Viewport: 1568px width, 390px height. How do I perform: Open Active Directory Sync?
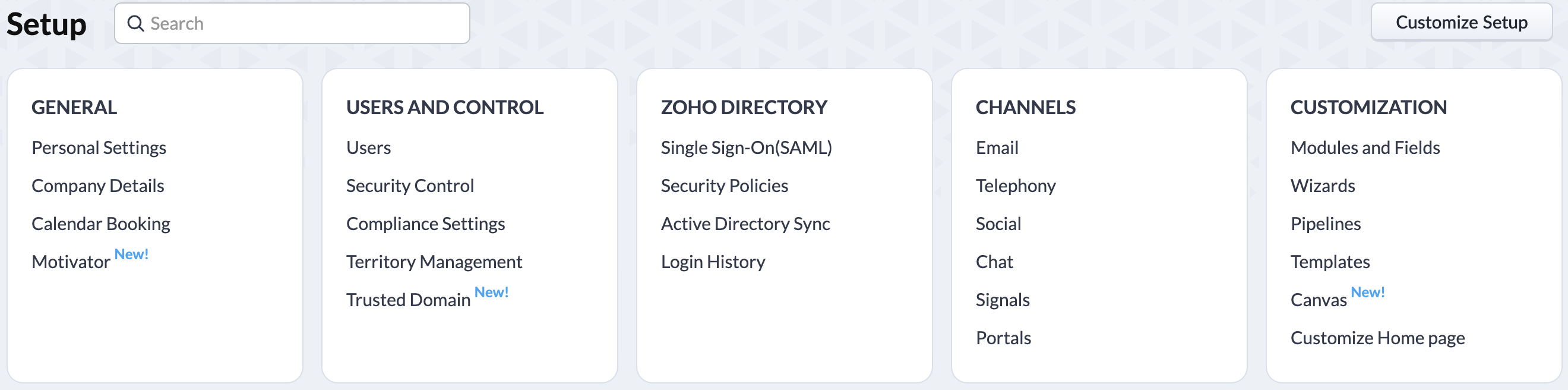click(x=745, y=224)
